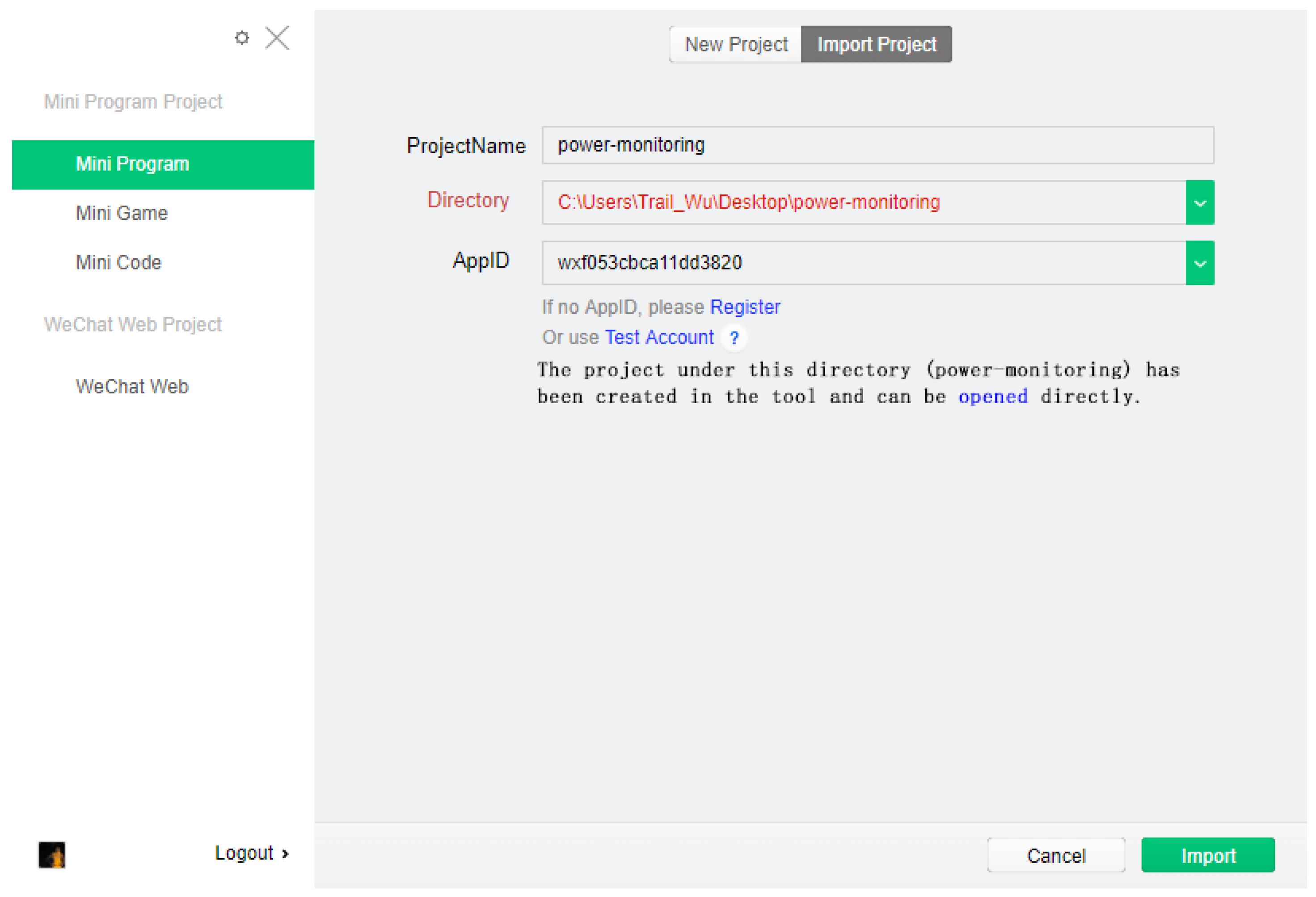Screen dimensions: 1316x897
Task: Choose Mini Code project type
Action: click(x=119, y=263)
